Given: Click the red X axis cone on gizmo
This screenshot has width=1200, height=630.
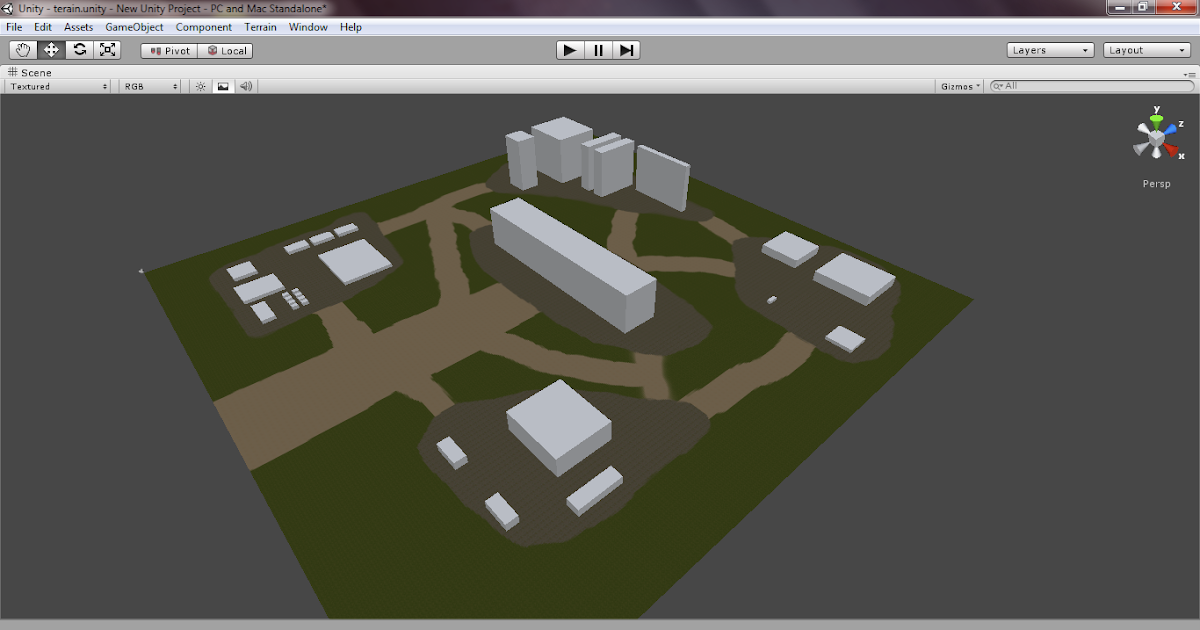Looking at the screenshot, I should click(x=1172, y=151).
